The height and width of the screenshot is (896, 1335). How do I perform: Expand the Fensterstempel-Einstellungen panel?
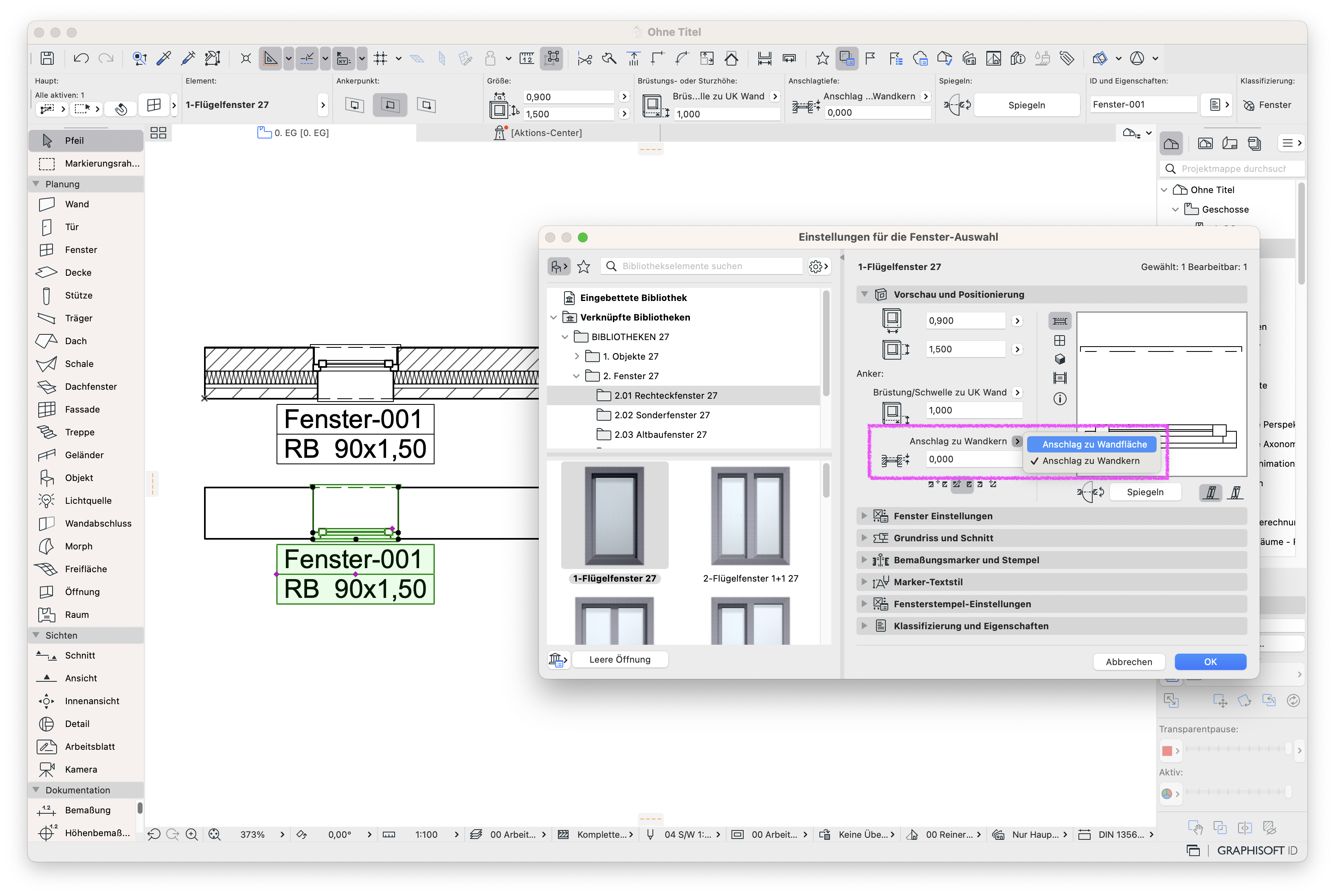click(x=1051, y=604)
